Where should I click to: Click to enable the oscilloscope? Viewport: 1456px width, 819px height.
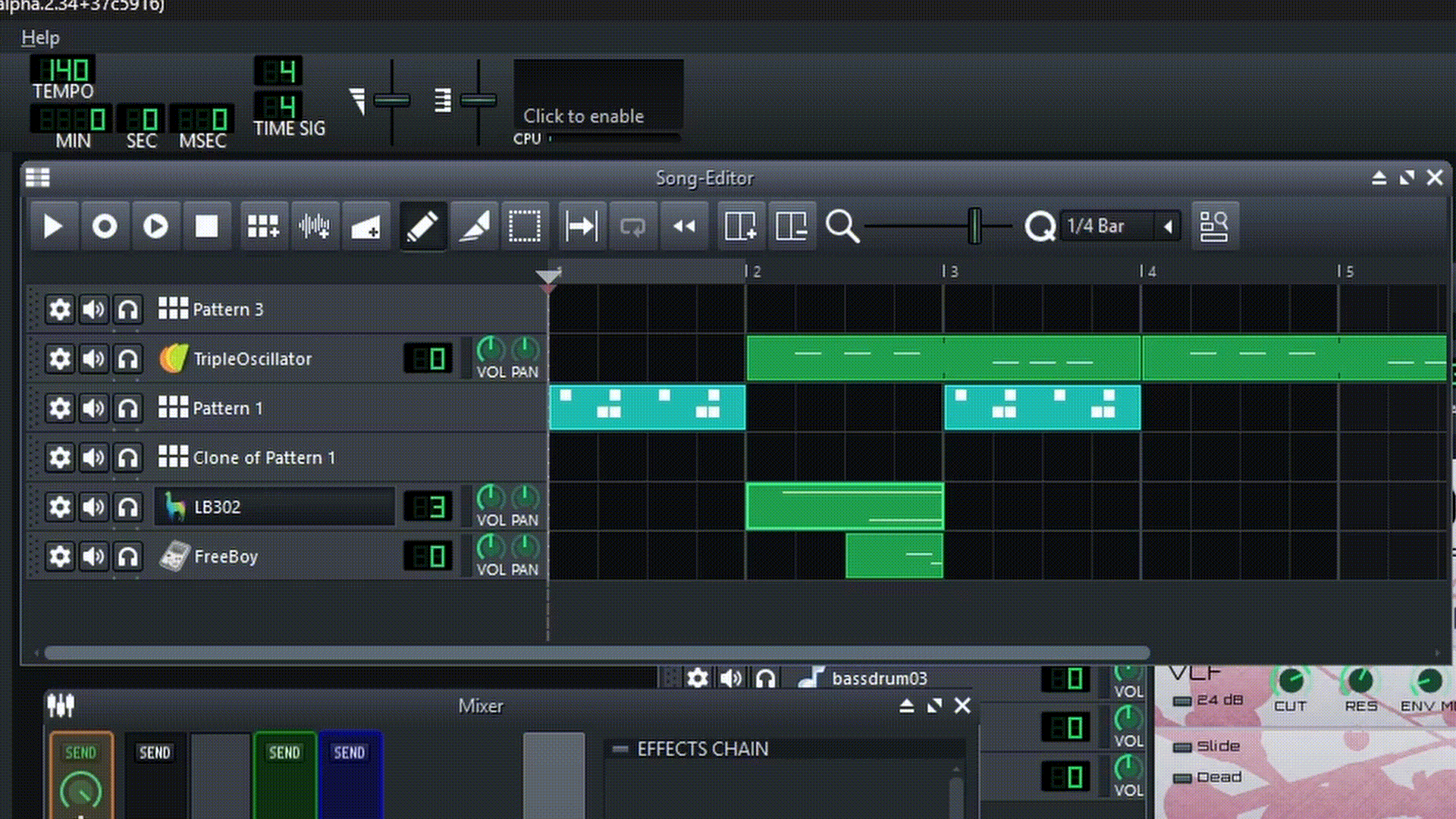(598, 95)
